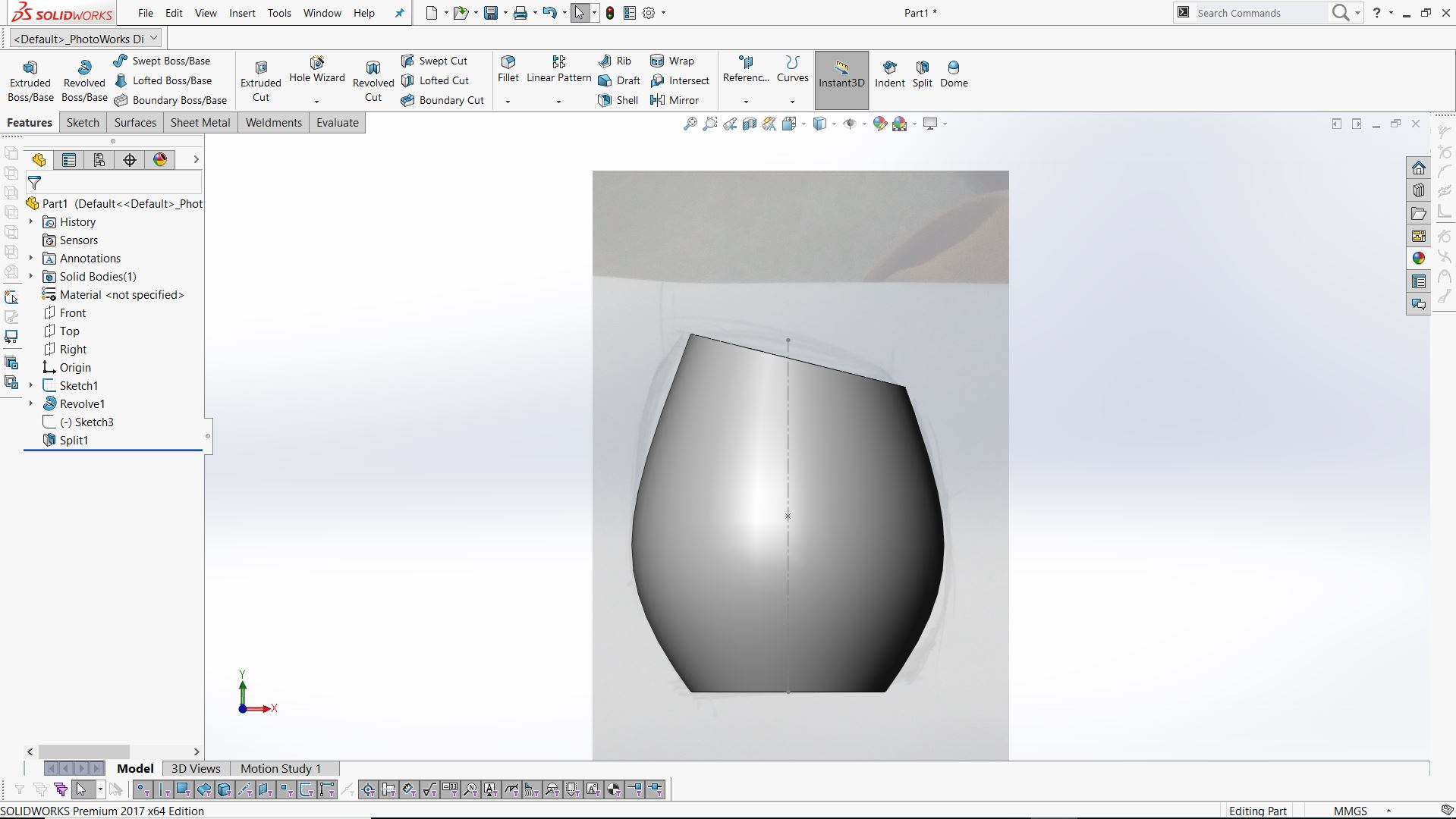The height and width of the screenshot is (819, 1456).
Task: Click the feature tree filter field
Action: 115,183
